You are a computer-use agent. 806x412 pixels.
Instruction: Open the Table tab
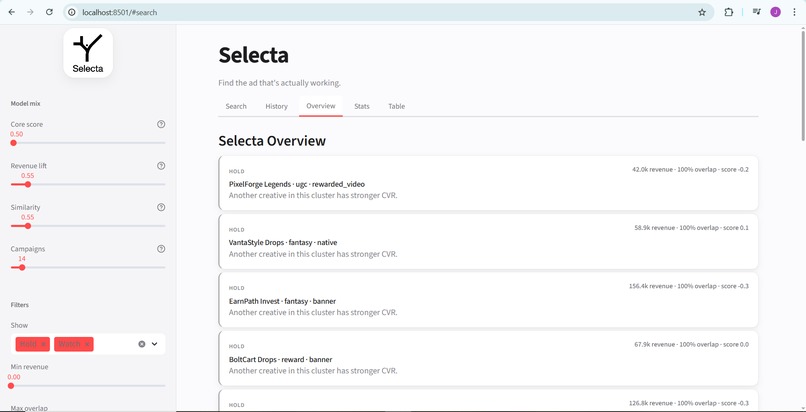coord(396,106)
